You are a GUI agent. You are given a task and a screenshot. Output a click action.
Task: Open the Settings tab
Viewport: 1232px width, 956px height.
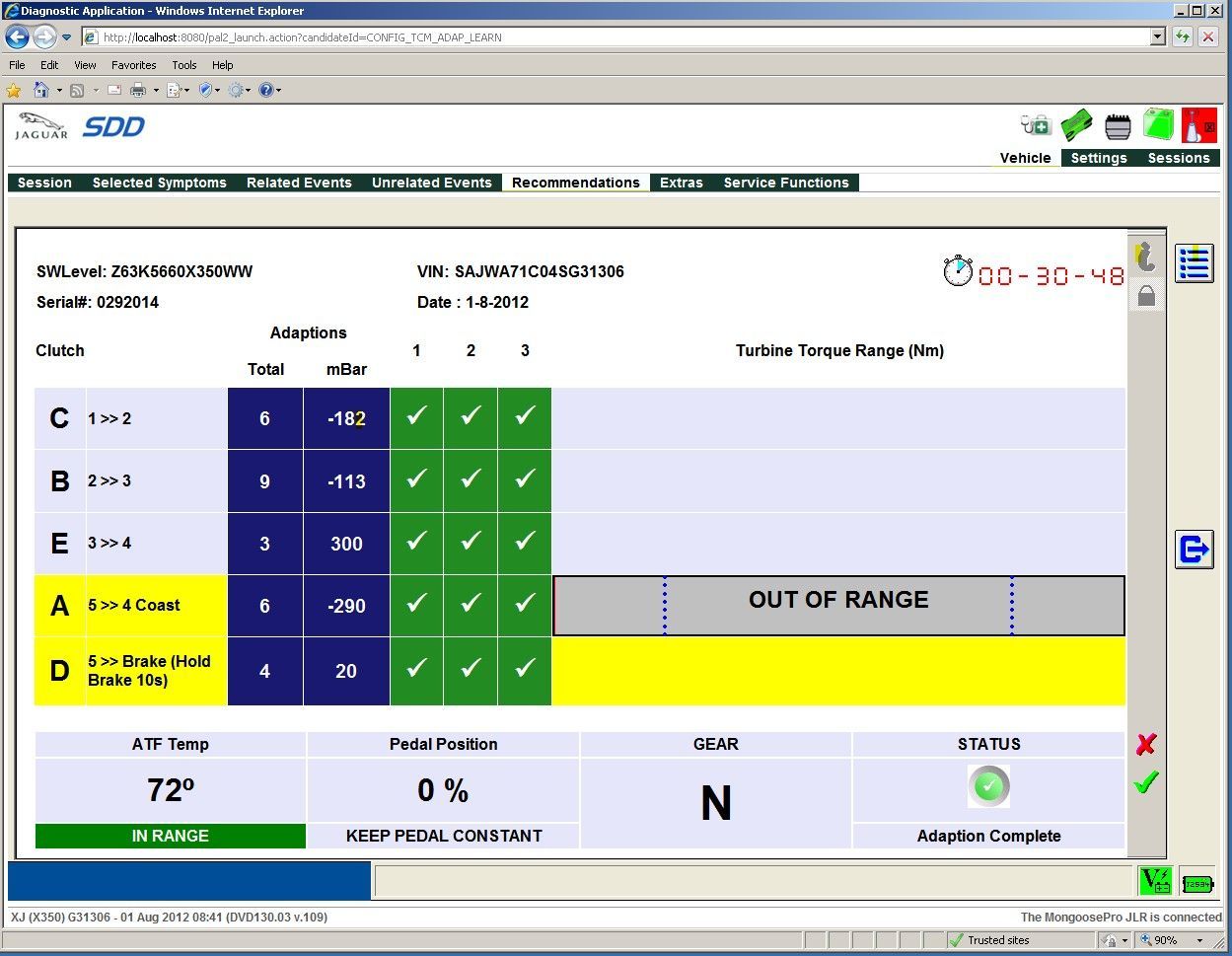(x=1098, y=158)
